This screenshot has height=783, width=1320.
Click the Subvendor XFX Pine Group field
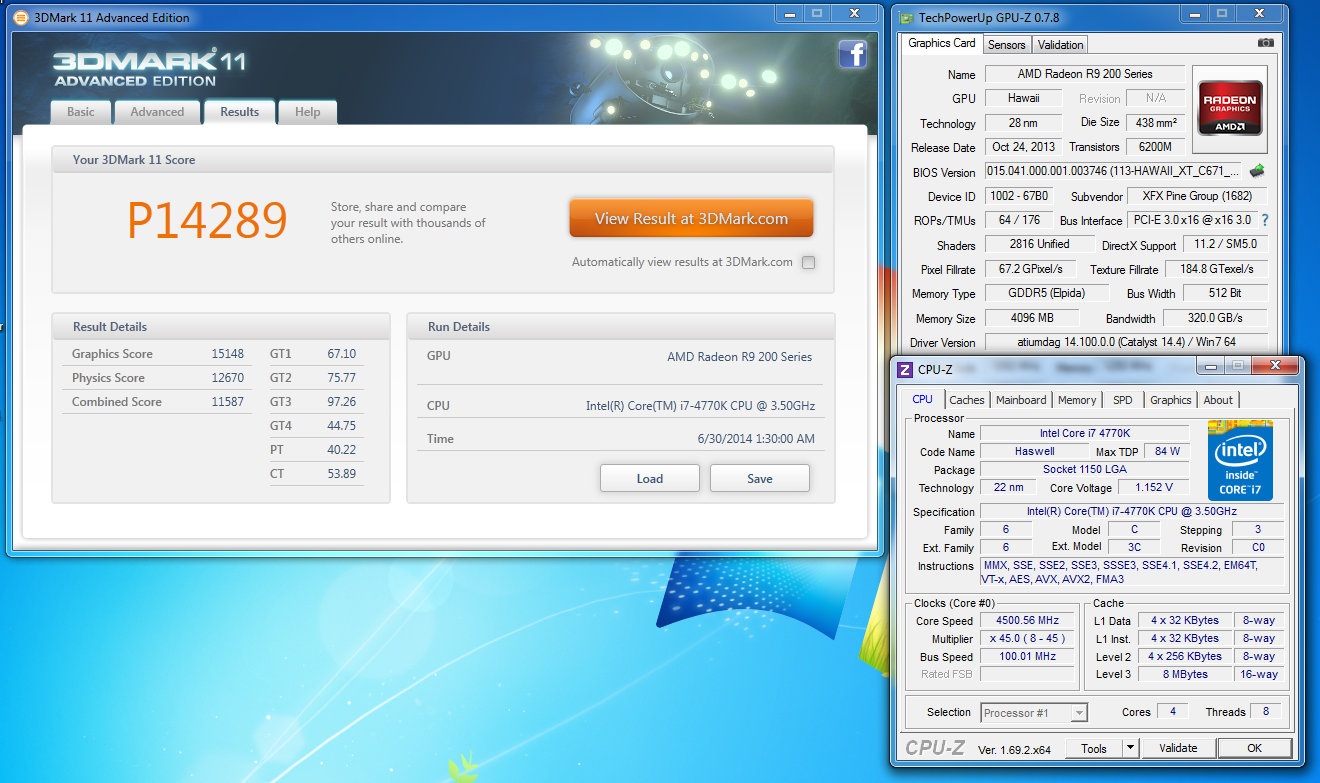pos(1197,196)
